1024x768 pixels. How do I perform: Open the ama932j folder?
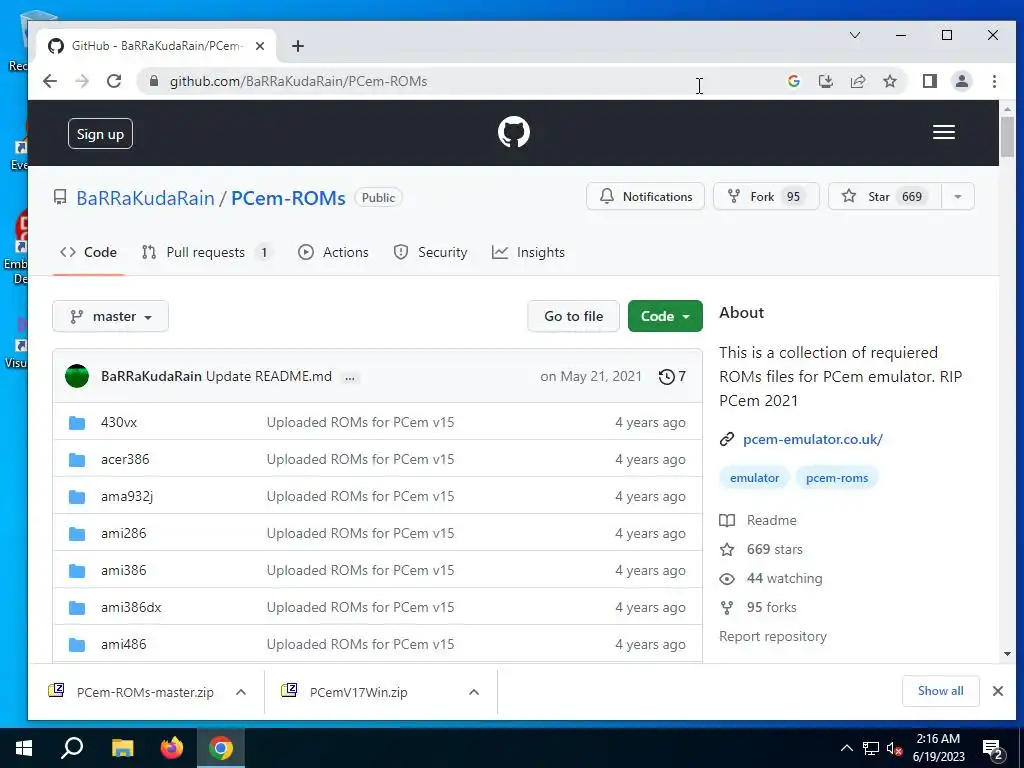coord(127,496)
